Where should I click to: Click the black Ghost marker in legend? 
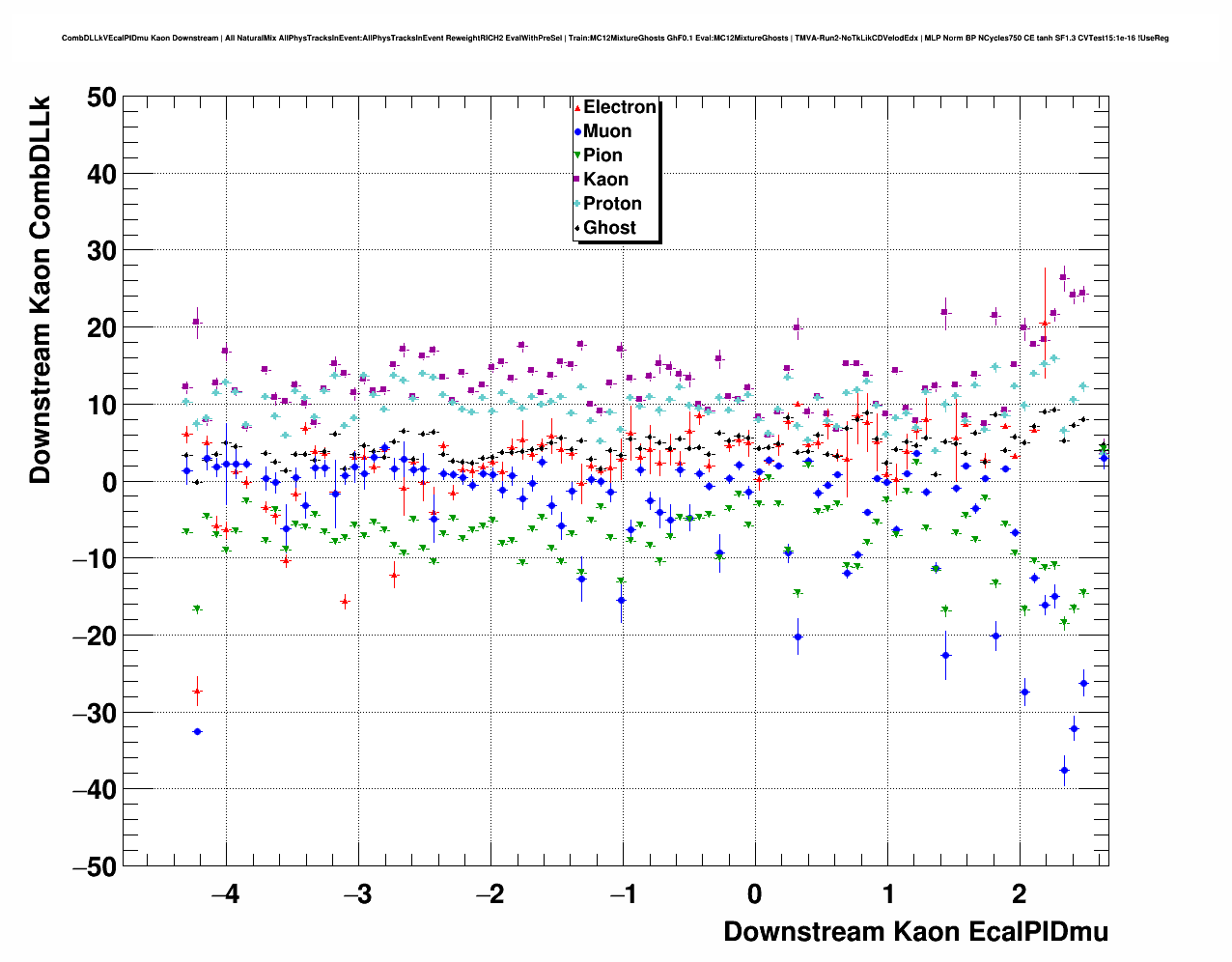tap(578, 228)
